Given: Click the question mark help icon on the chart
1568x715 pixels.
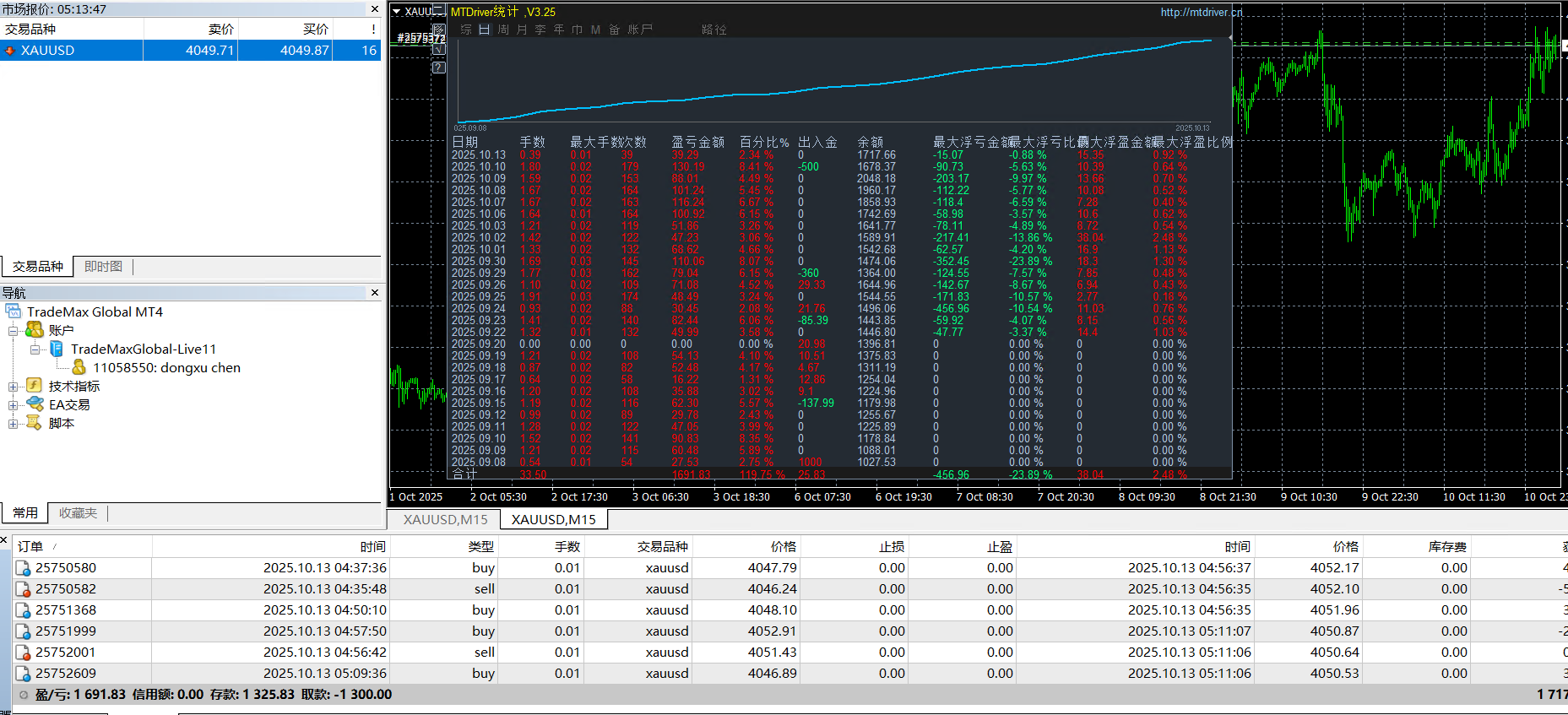Looking at the screenshot, I should (439, 68).
